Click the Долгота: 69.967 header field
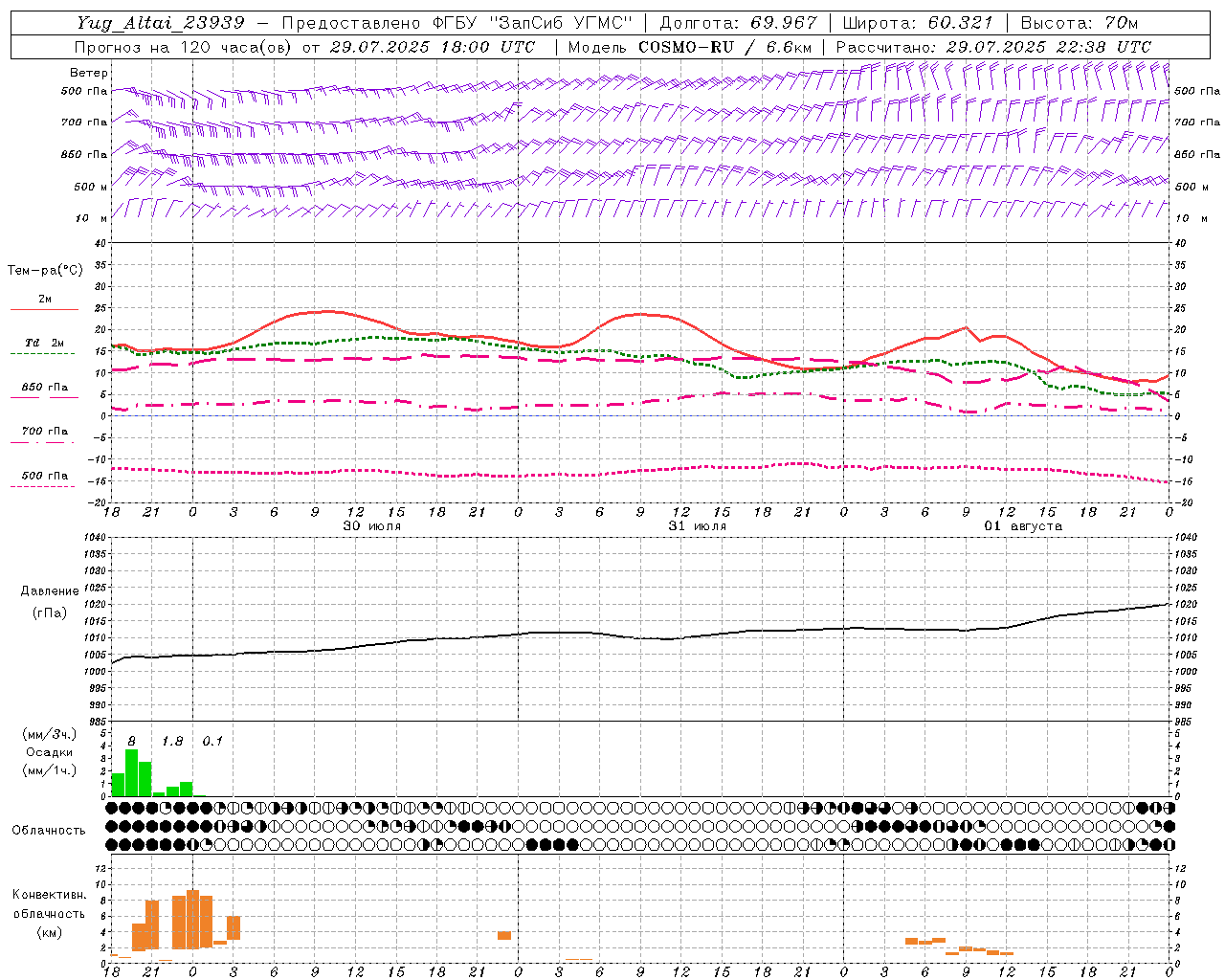Screen dimensions: 1225x980 coord(739,23)
